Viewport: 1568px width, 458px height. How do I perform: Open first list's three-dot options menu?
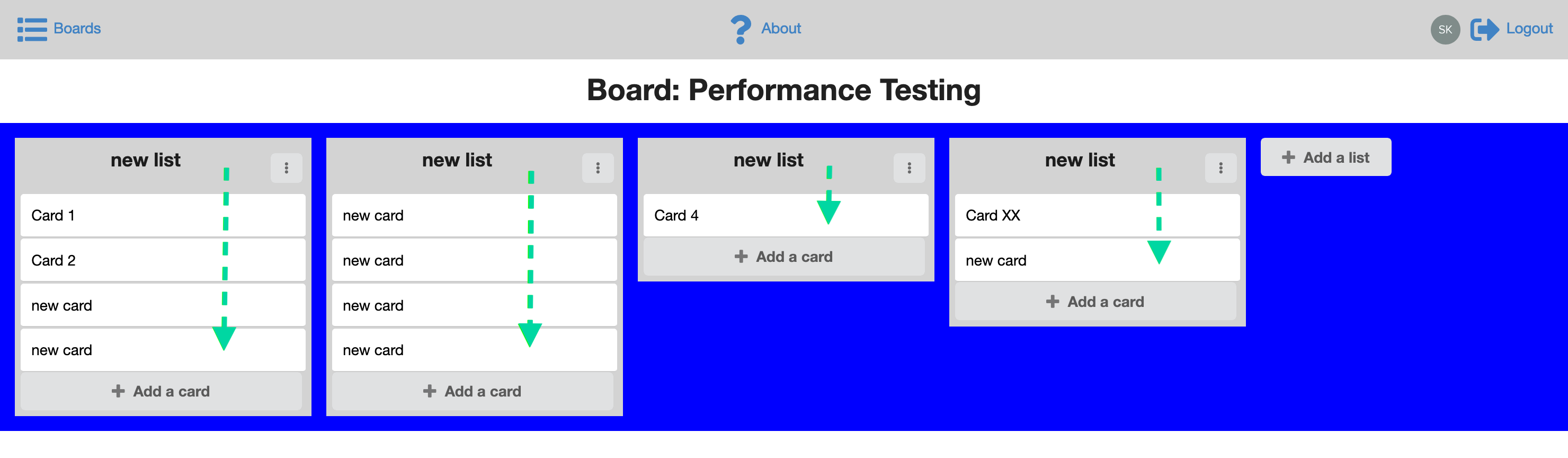point(287,168)
